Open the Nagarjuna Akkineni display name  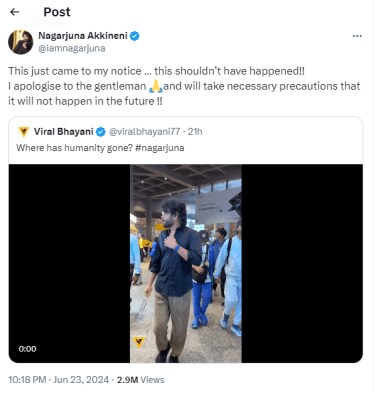83,35
